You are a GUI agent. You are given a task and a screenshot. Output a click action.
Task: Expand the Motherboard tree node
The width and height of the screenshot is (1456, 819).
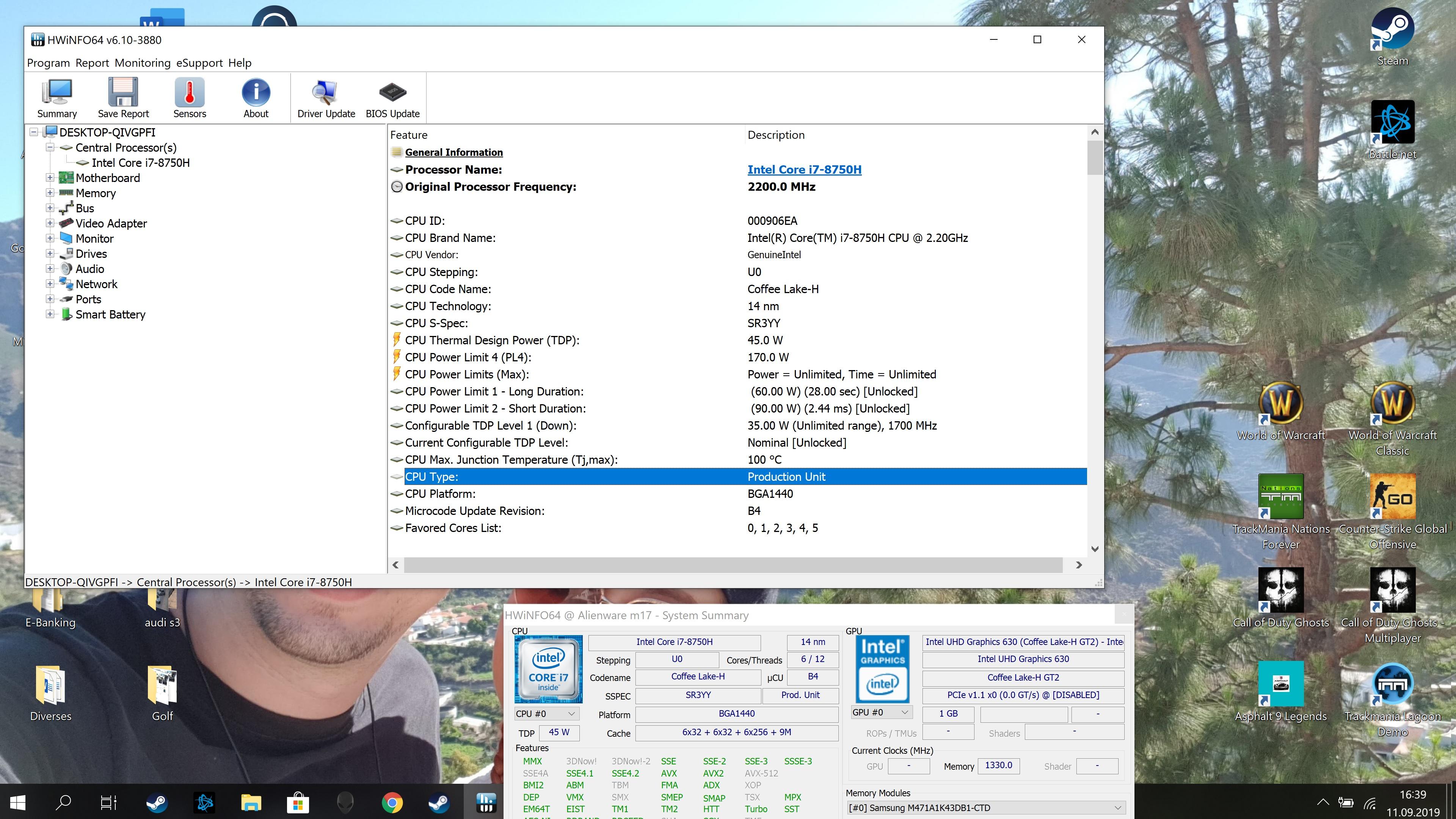point(50,178)
